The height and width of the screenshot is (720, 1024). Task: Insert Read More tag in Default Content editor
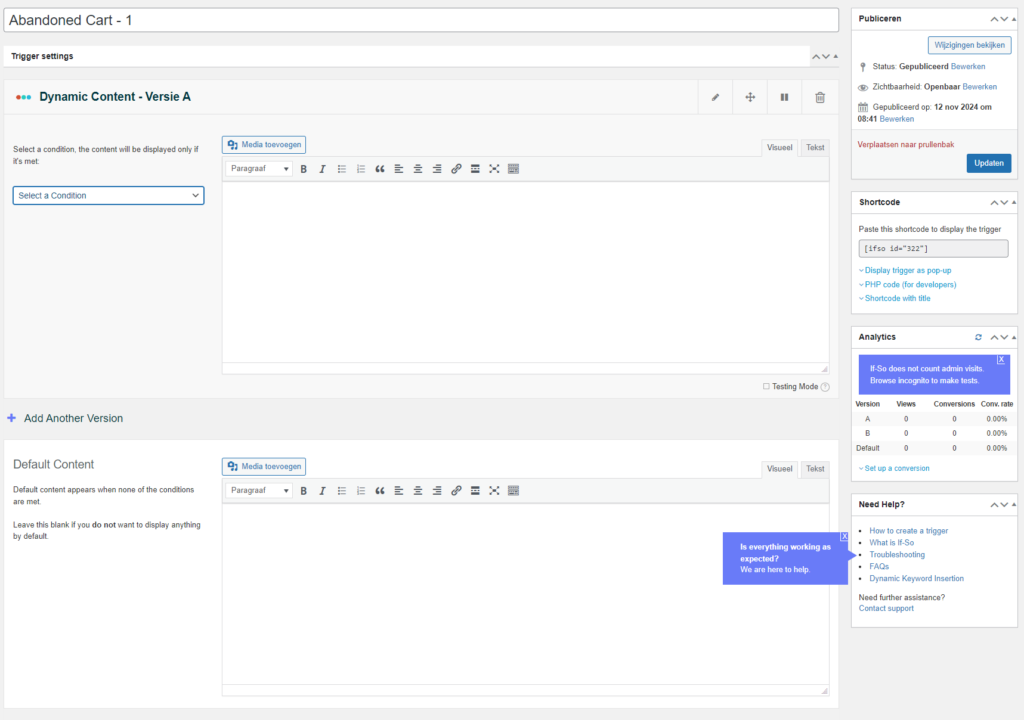pyautogui.click(x=475, y=491)
